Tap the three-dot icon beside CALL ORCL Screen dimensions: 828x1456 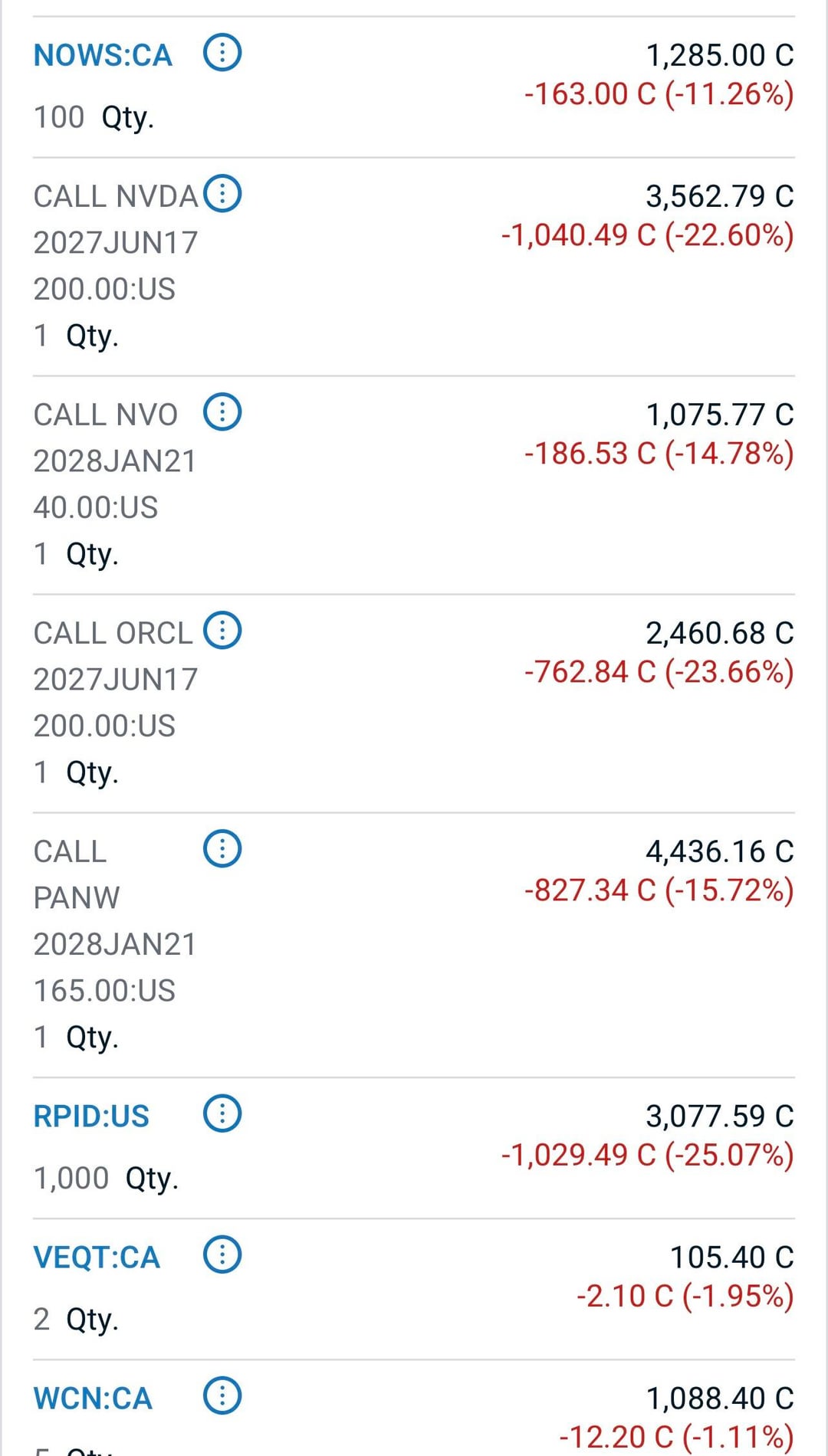(x=222, y=631)
